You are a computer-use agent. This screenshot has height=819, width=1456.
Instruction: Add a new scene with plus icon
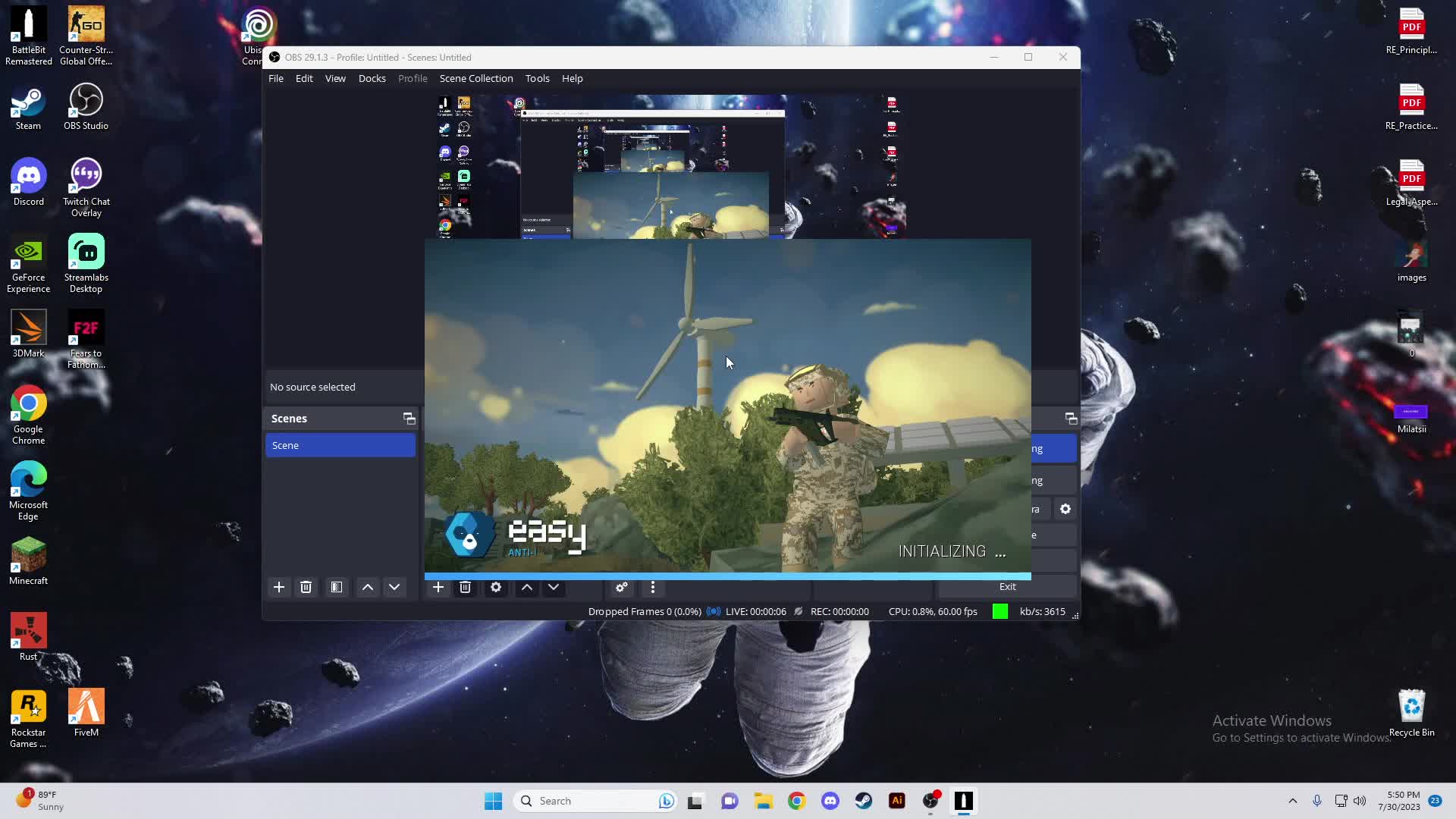click(x=279, y=587)
